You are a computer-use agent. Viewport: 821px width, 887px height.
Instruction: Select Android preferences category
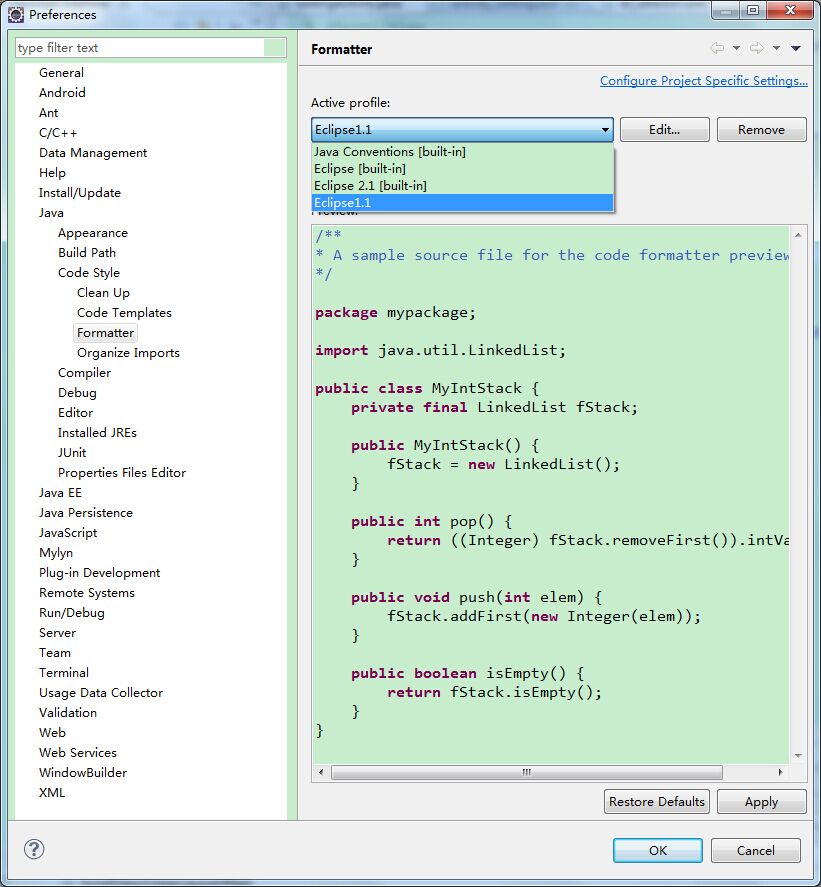coord(62,92)
